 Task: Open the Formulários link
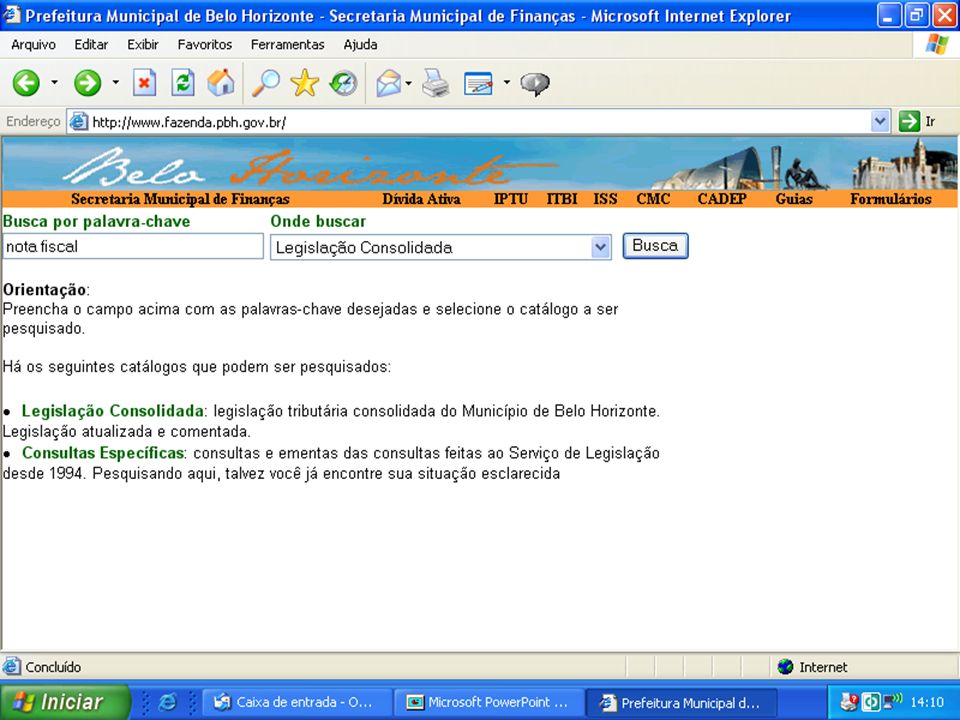pyautogui.click(x=891, y=199)
